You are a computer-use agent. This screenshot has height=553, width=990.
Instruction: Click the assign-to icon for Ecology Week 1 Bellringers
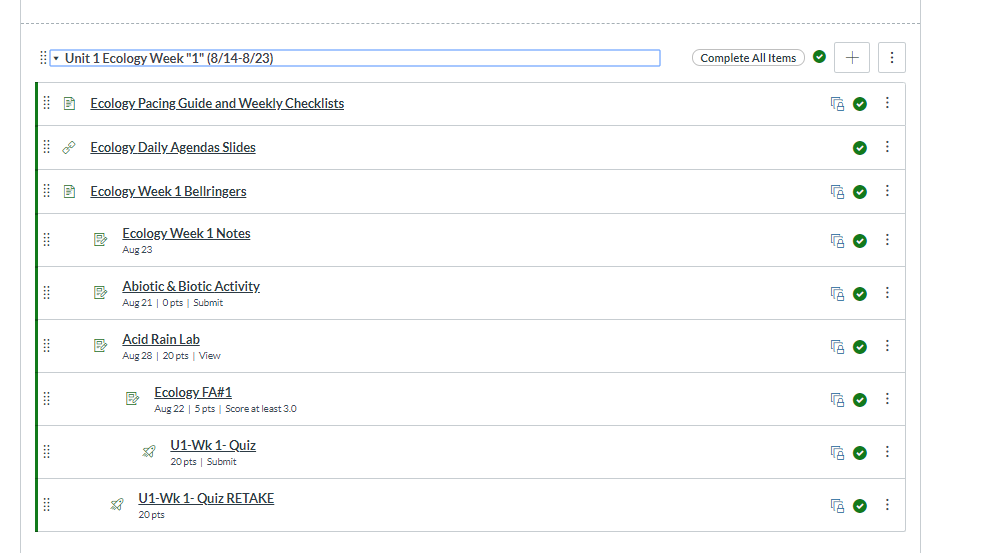pyautogui.click(x=837, y=192)
